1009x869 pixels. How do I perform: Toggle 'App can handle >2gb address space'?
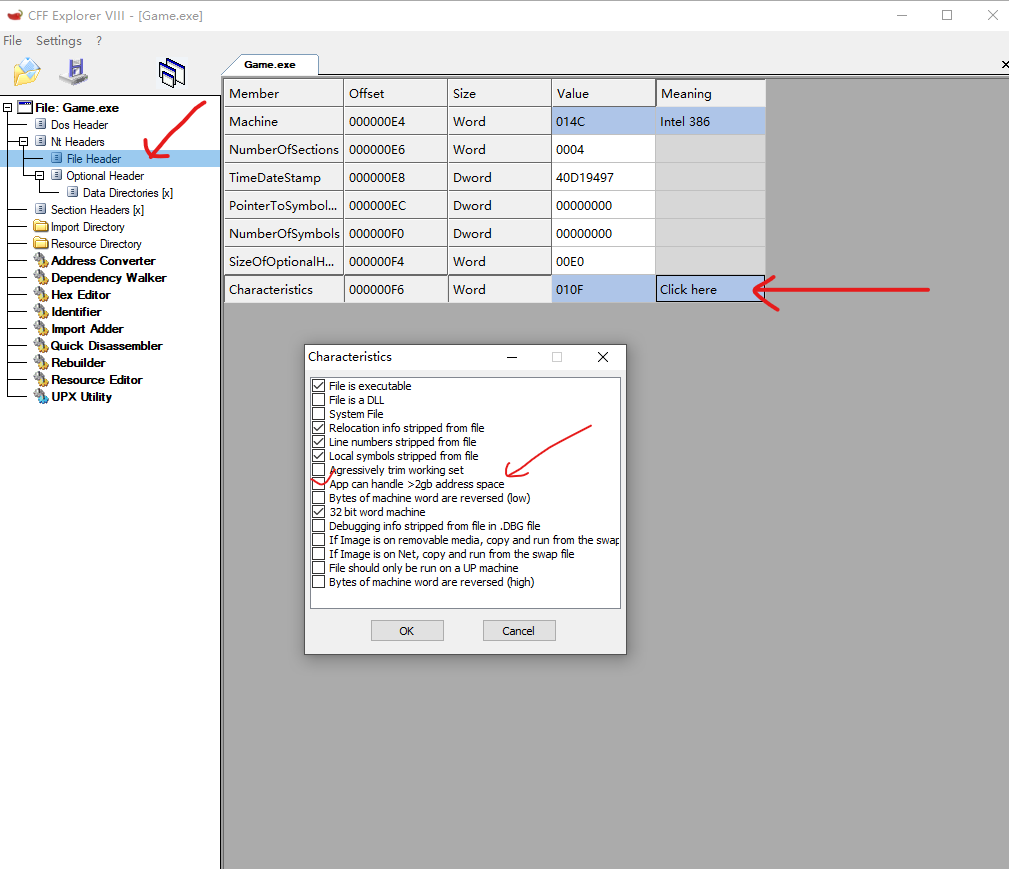click(319, 484)
